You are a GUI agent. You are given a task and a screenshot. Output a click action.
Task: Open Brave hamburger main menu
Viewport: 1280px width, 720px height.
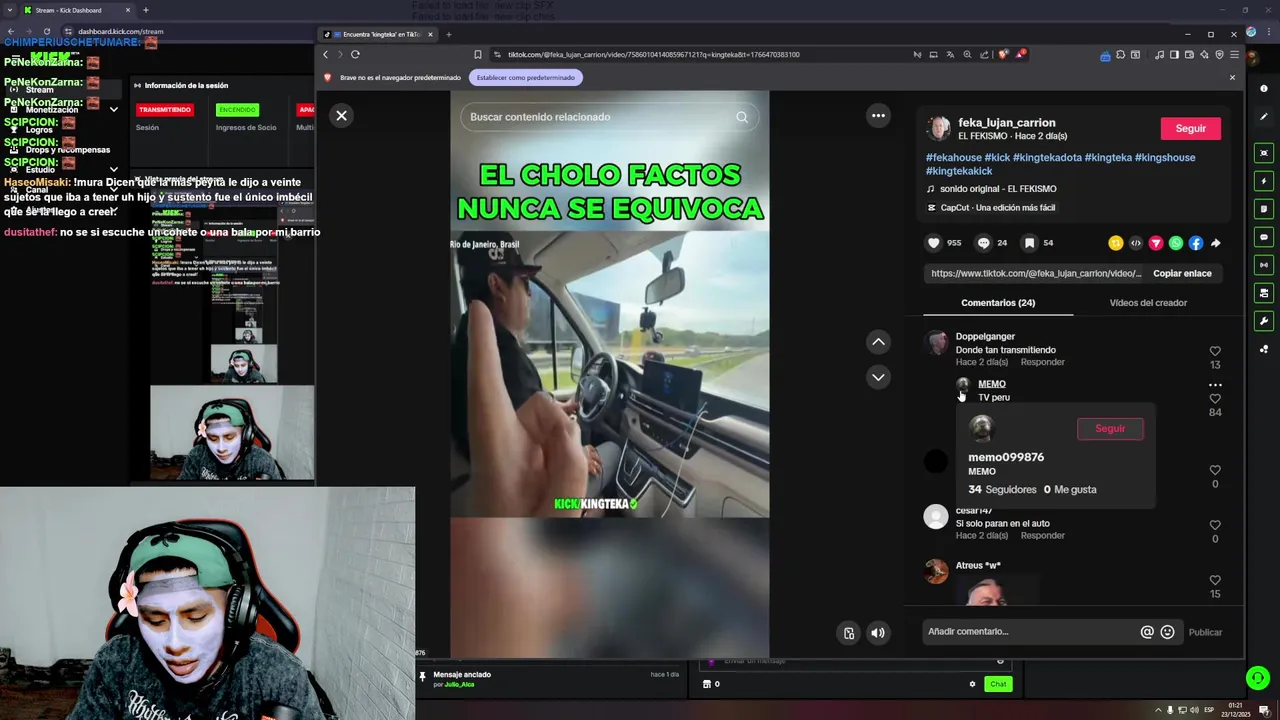(1234, 54)
